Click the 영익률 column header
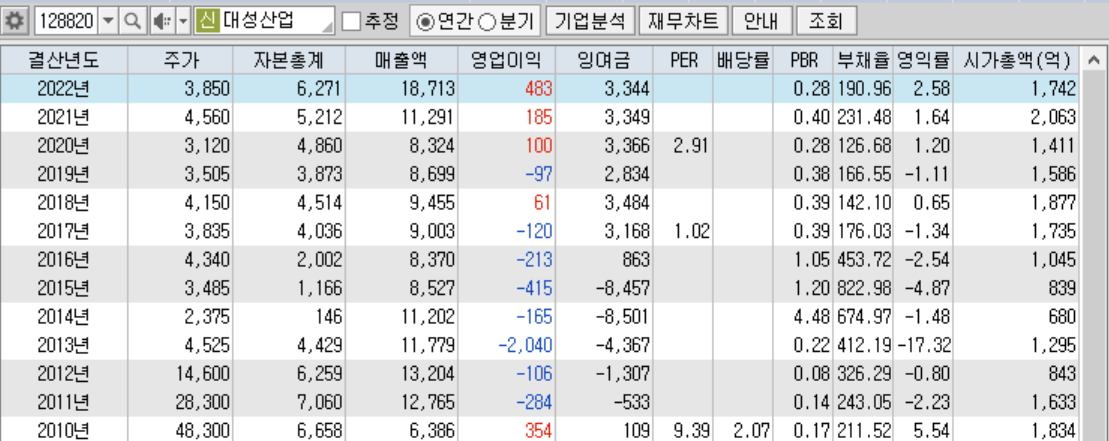Screen dimensions: 1109x441 [923, 61]
